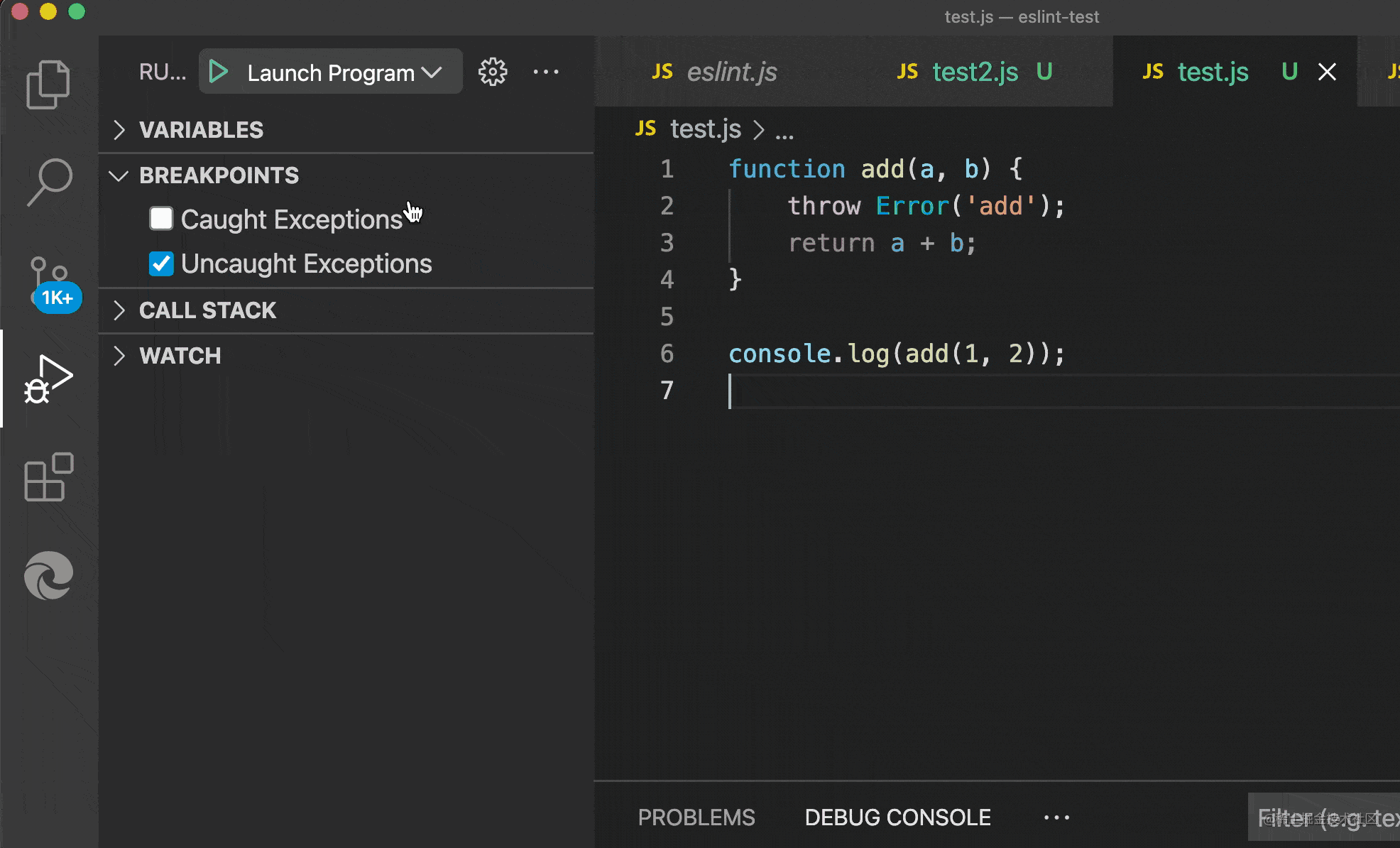Image resolution: width=1400 pixels, height=848 pixels.
Task: Close the test.js editor tab
Action: click(x=1327, y=72)
